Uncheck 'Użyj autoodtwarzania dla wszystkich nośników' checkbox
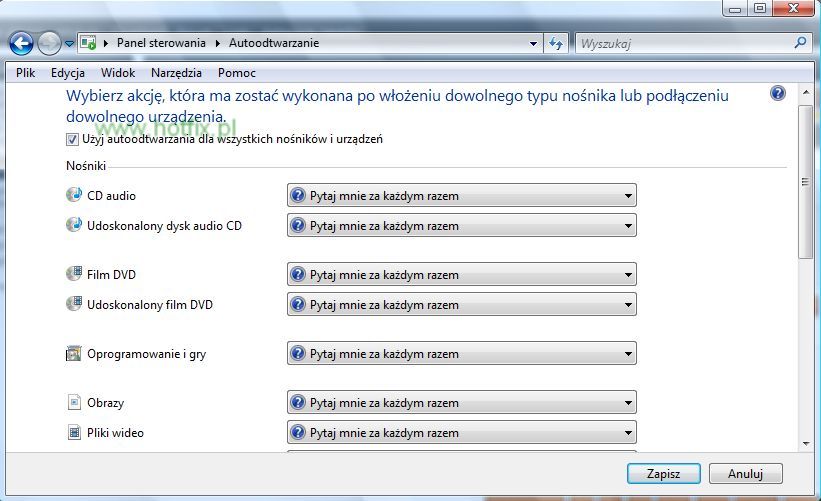 click(72, 139)
